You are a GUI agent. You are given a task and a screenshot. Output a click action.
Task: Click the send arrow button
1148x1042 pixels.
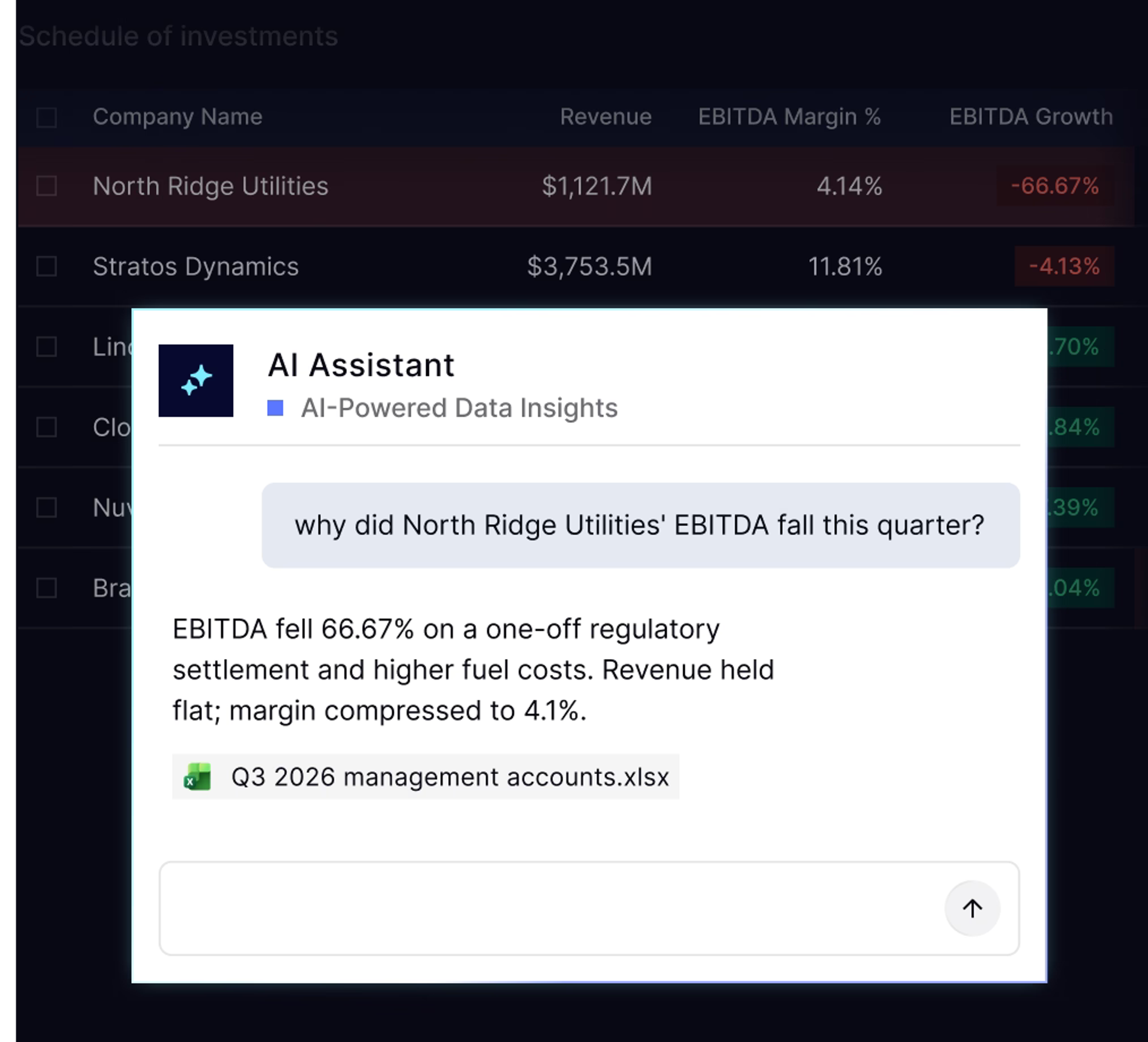tap(972, 908)
